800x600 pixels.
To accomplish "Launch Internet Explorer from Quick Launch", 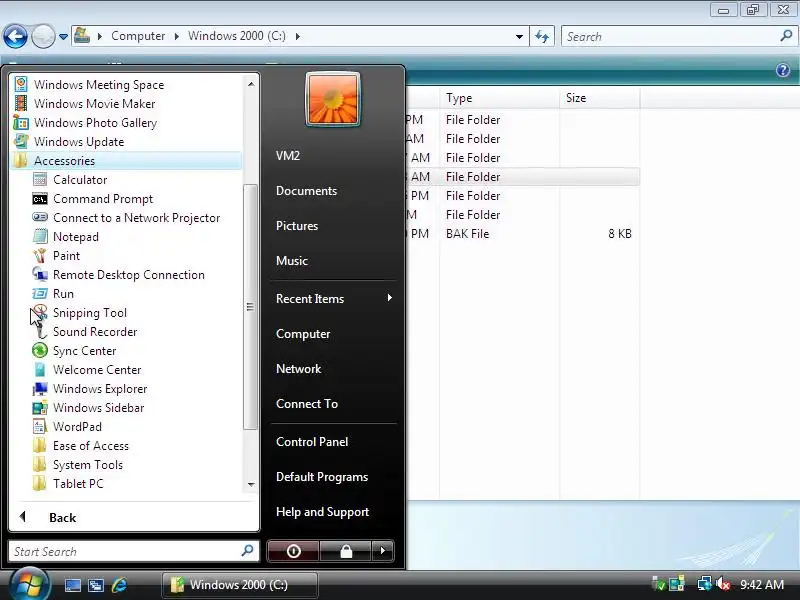I will [119, 585].
